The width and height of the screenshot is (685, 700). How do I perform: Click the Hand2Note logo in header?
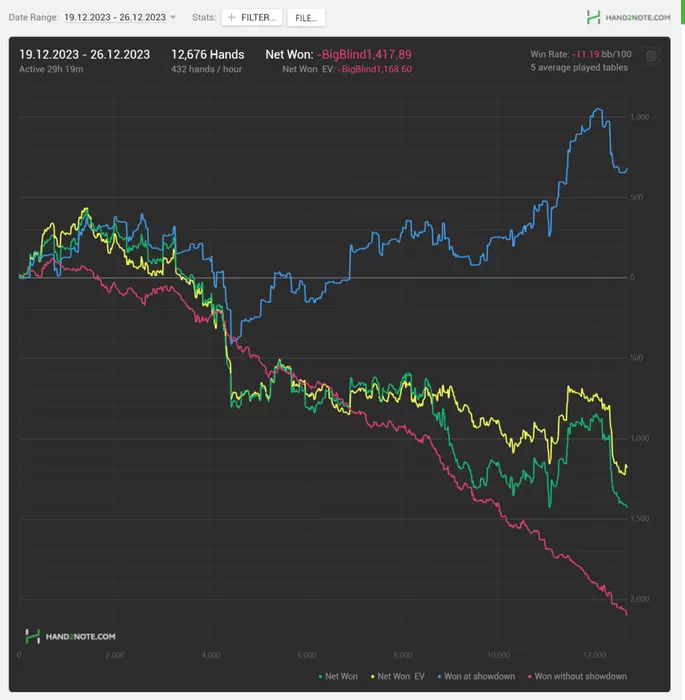[x=628, y=17]
